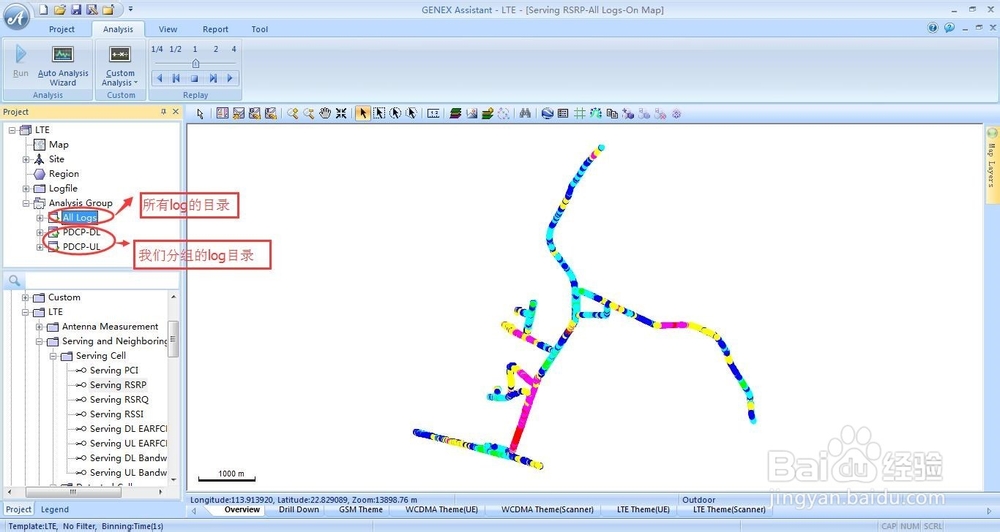
Task: Select the Serving RSRQ indicator
Action: [x=119, y=400]
